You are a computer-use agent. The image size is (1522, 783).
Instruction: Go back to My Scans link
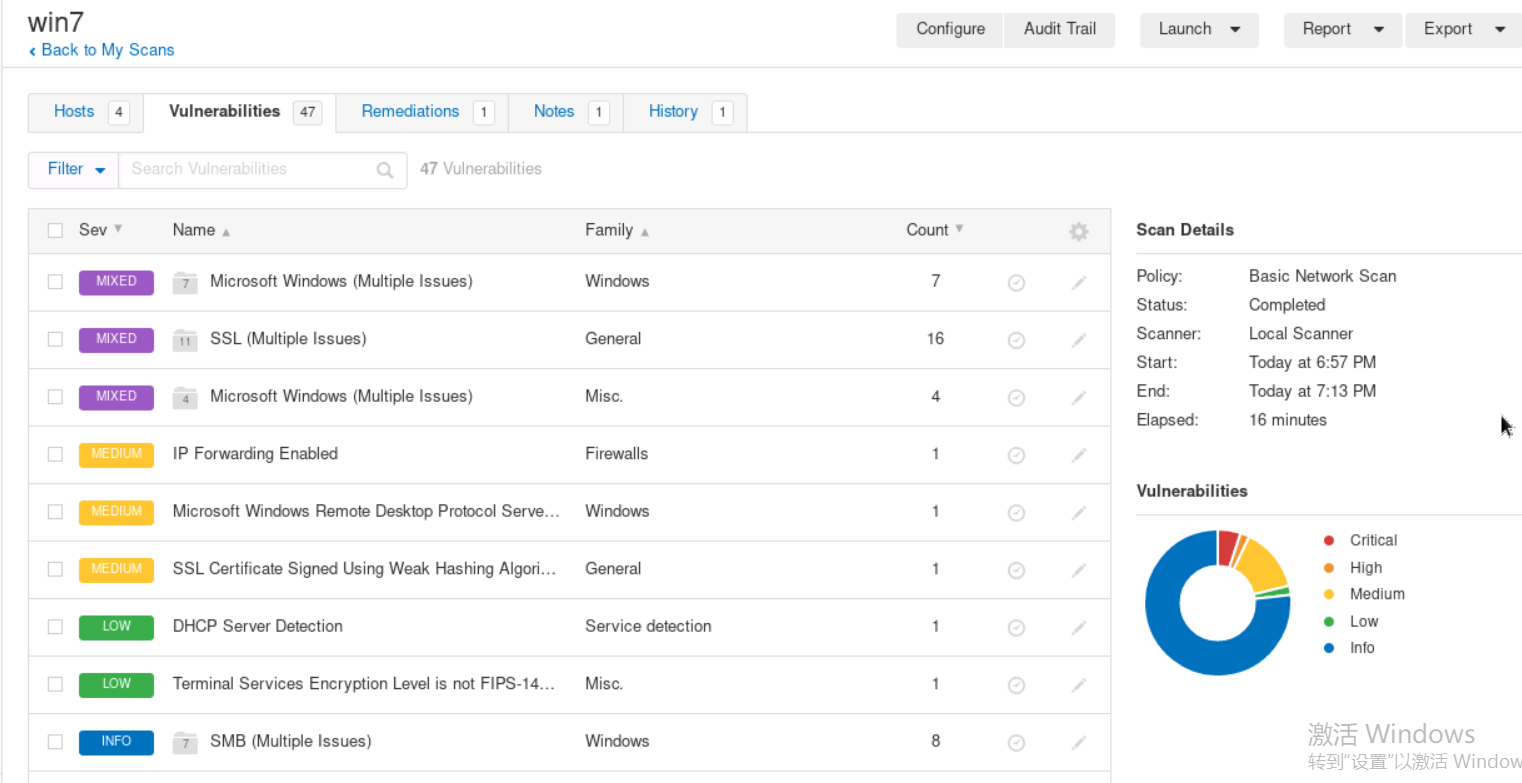(x=101, y=50)
